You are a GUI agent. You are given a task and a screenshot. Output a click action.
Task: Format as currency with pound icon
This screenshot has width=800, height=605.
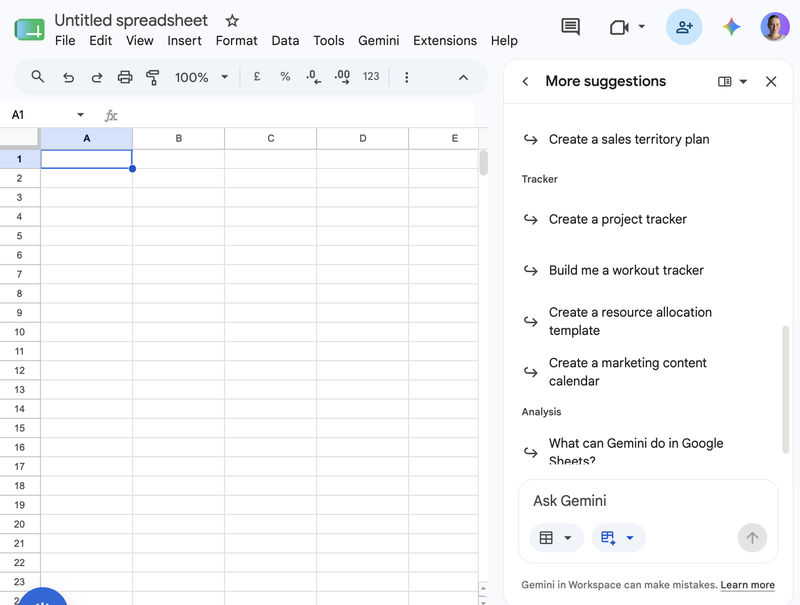tap(257, 77)
